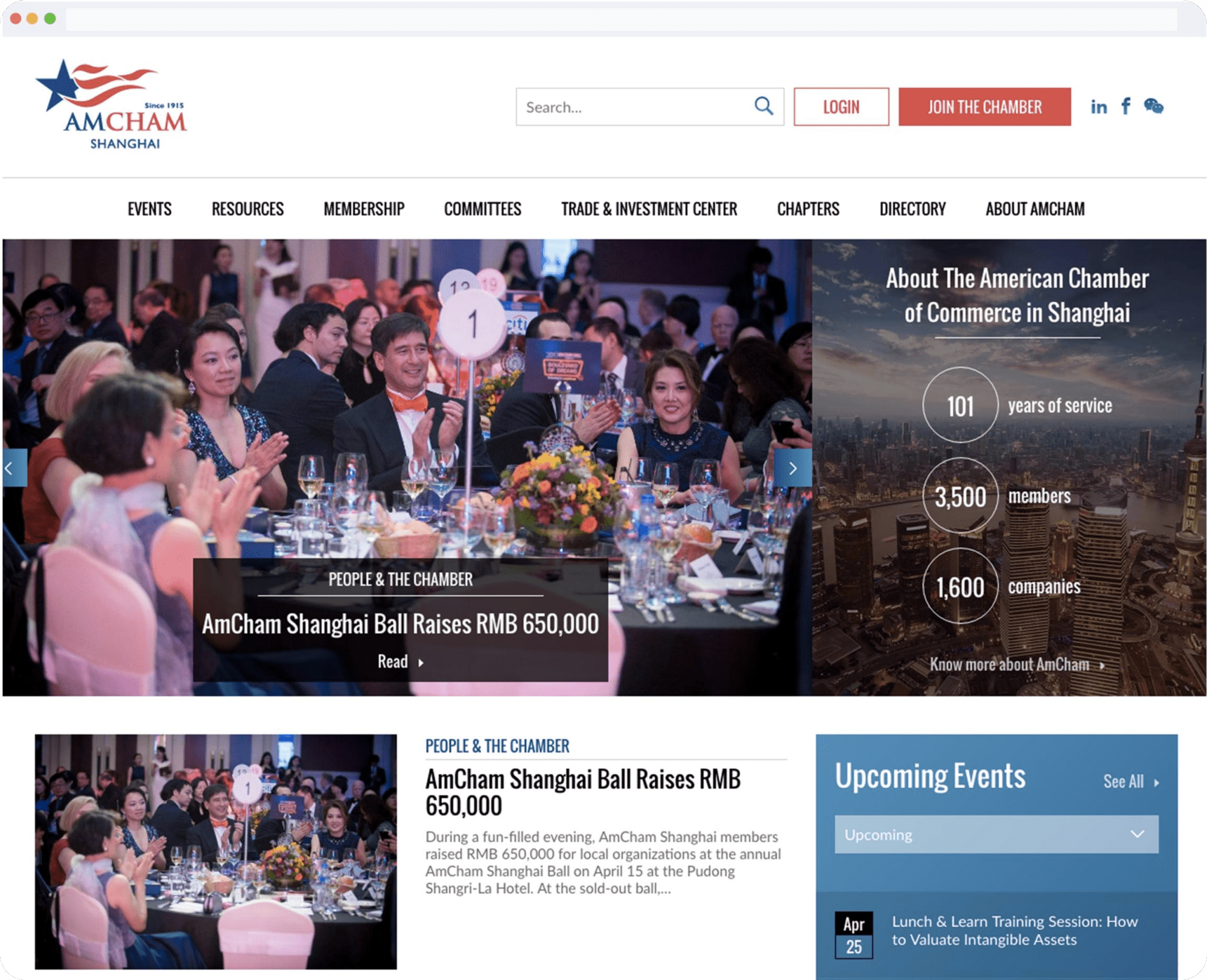Image resolution: width=1207 pixels, height=980 pixels.
Task: Click the JOIN THE CHAMBER button
Action: pyautogui.click(x=984, y=106)
